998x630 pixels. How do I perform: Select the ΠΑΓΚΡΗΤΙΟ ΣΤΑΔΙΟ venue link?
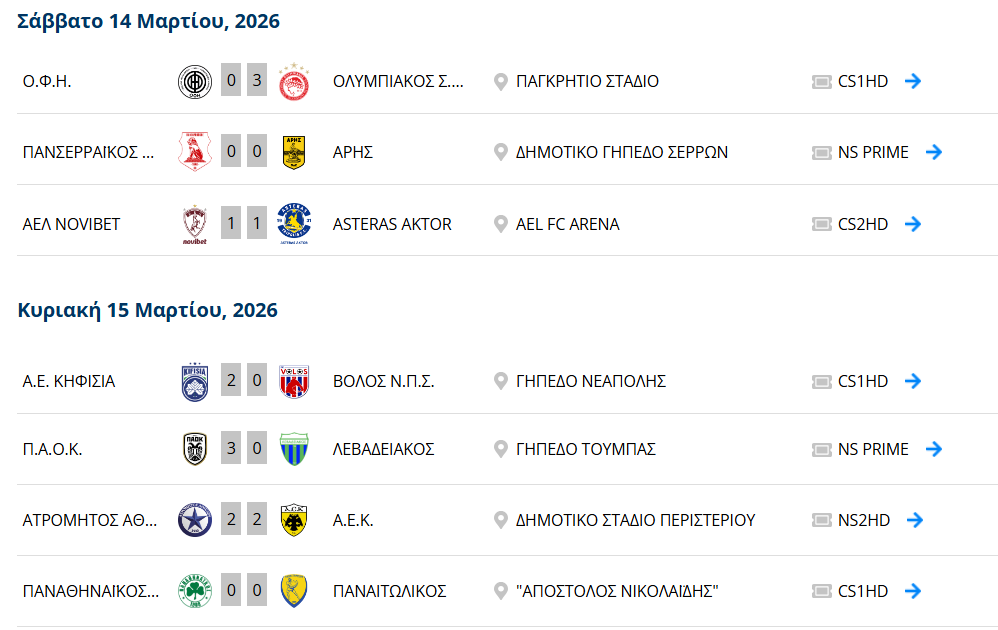point(587,81)
